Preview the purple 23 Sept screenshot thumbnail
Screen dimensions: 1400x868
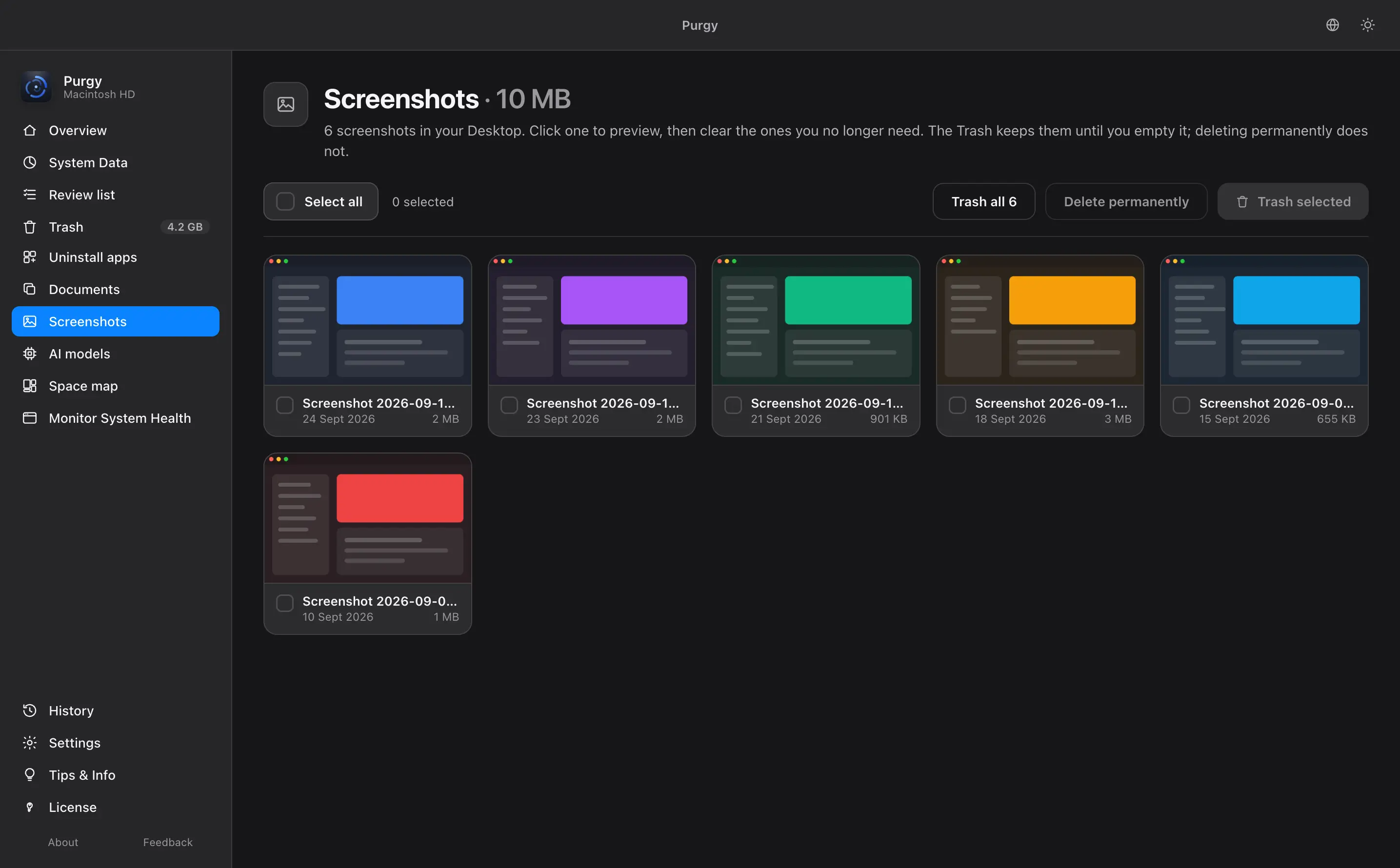point(592,320)
